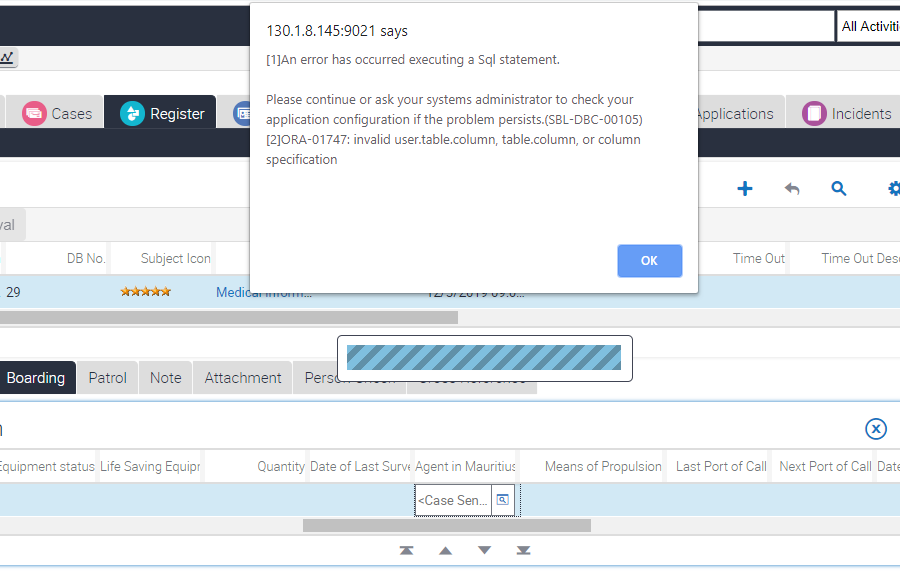
Task: Click the striped loading progress bar
Action: [484, 358]
